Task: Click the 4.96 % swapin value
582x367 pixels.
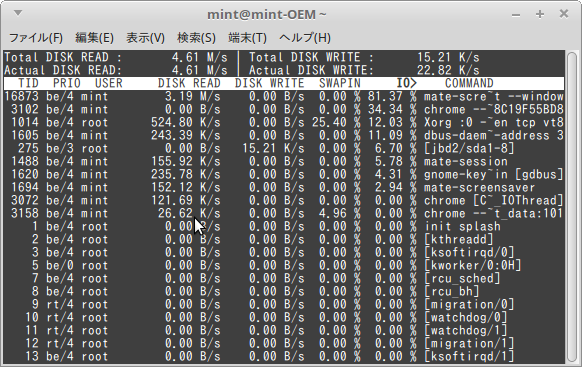Action: pos(340,213)
